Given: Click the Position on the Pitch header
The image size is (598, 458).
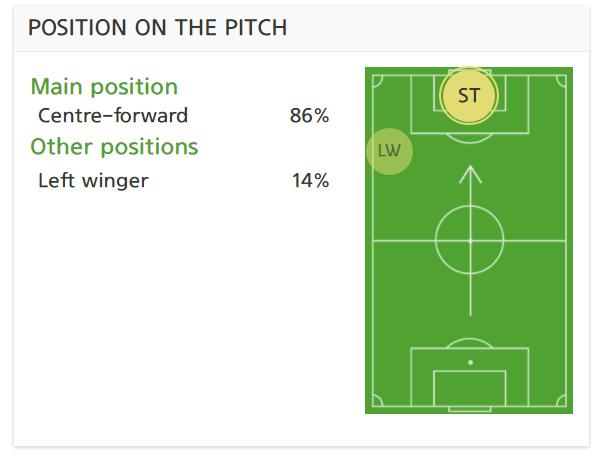Looking at the screenshot, I should (x=158, y=27).
